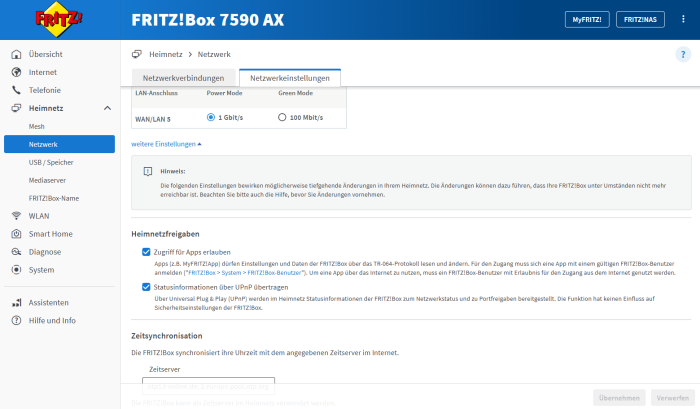Select the 100 Mbit/s Green Mode radio
Screen dimensions: 700x409
[282, 117]
